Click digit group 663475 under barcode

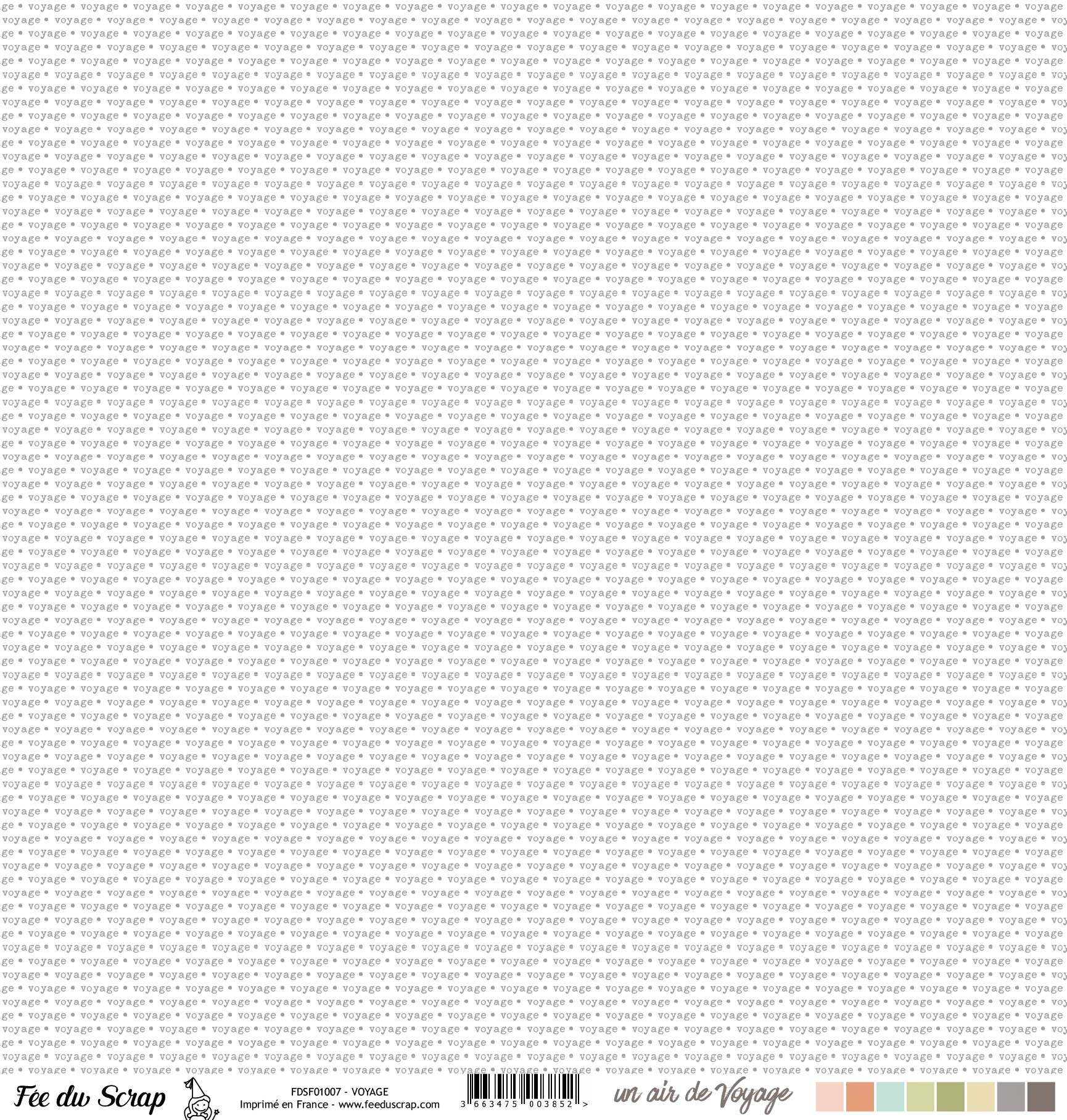pyautogui.click(x=496, y=1105)
